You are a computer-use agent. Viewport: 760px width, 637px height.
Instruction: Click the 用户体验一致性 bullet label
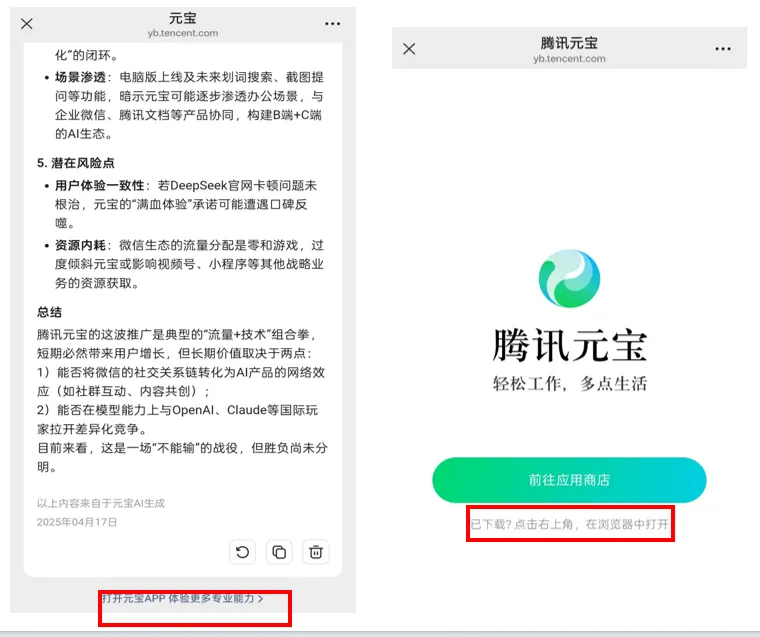99,186
